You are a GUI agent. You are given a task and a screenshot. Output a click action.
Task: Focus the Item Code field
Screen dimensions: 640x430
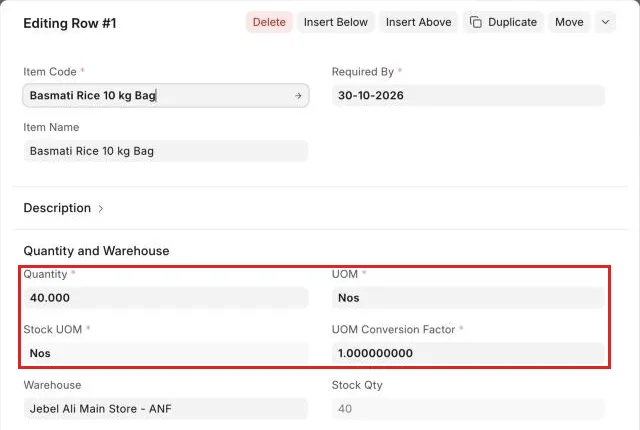point(166,95)
